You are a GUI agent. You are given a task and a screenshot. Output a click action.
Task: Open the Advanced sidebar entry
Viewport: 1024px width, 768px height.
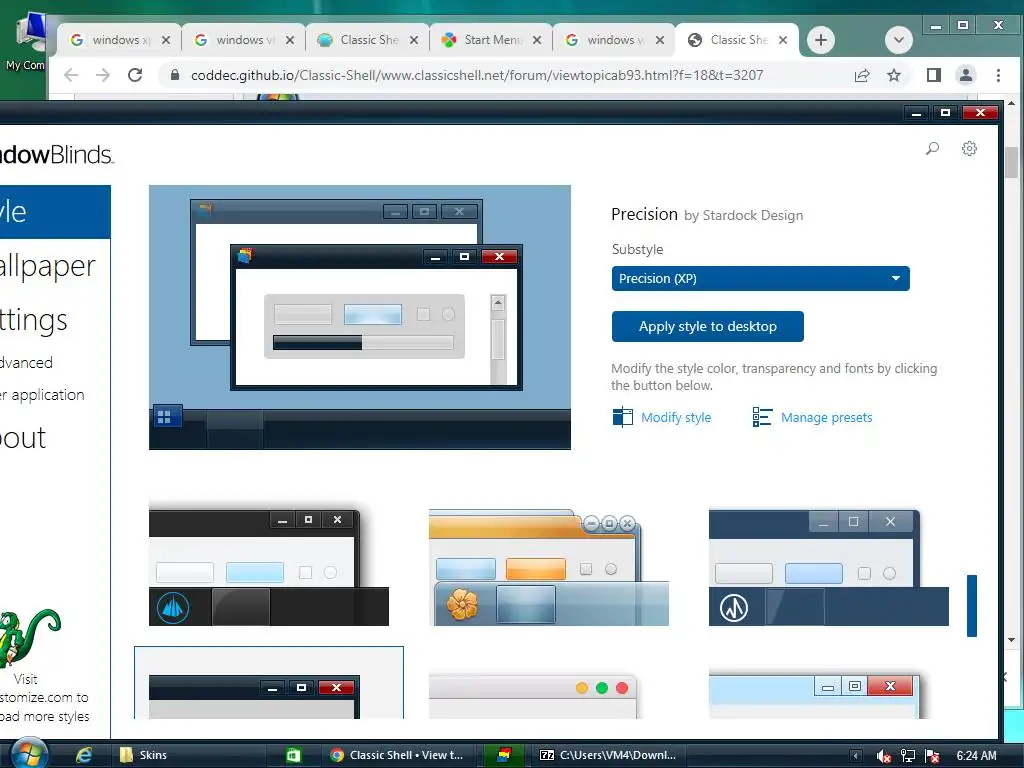[26, 362]
